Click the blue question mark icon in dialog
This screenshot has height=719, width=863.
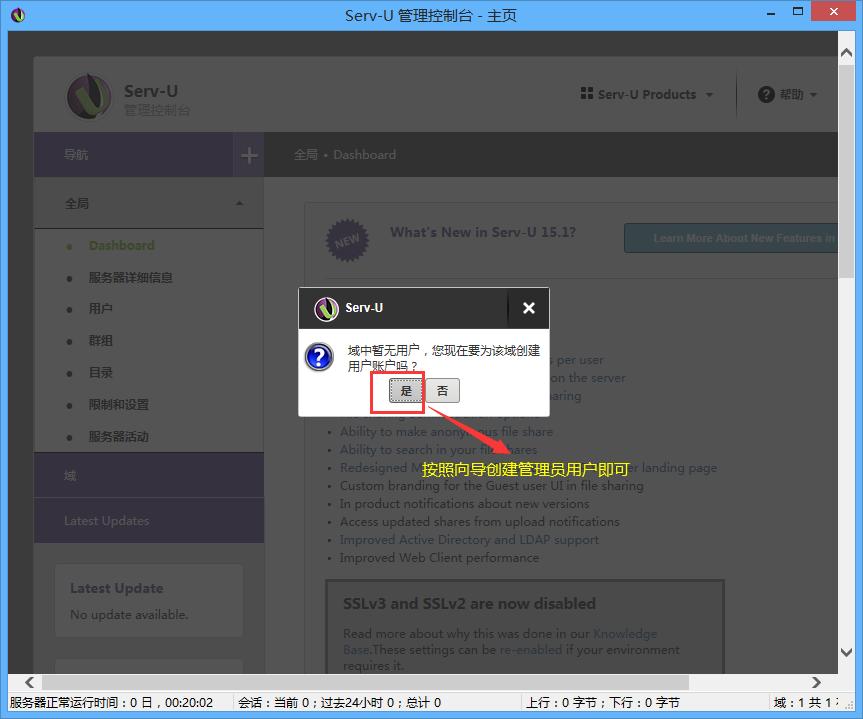(319, 357)
